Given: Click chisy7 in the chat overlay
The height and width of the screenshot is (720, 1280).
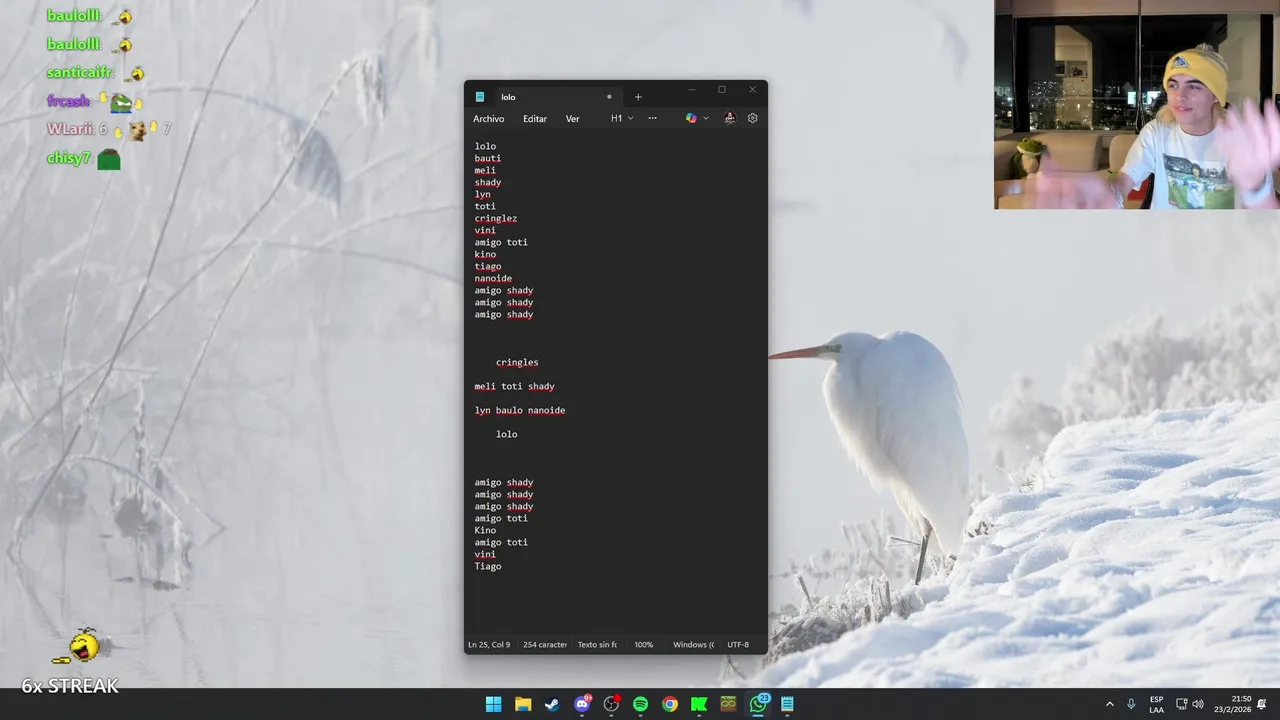Looking at the screenshot, I should click(x=69, y=158).
